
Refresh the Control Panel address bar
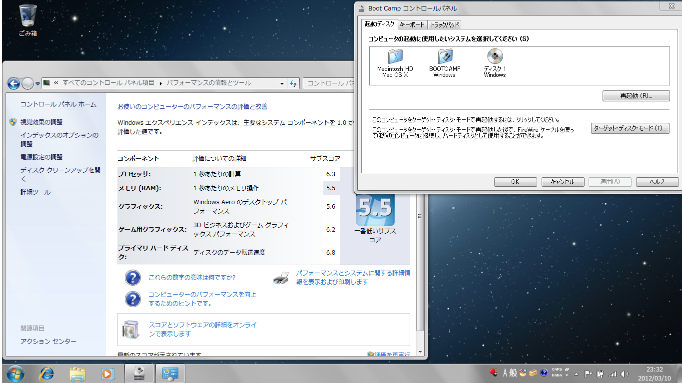coord(293,83)
